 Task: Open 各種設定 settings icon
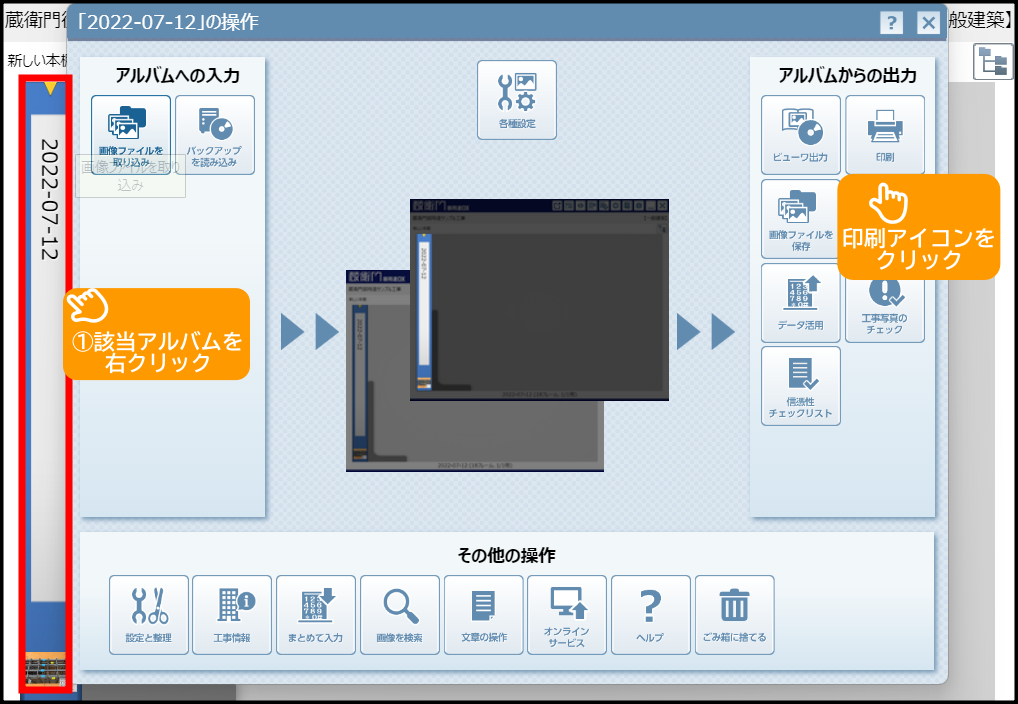tap(517, 99)
